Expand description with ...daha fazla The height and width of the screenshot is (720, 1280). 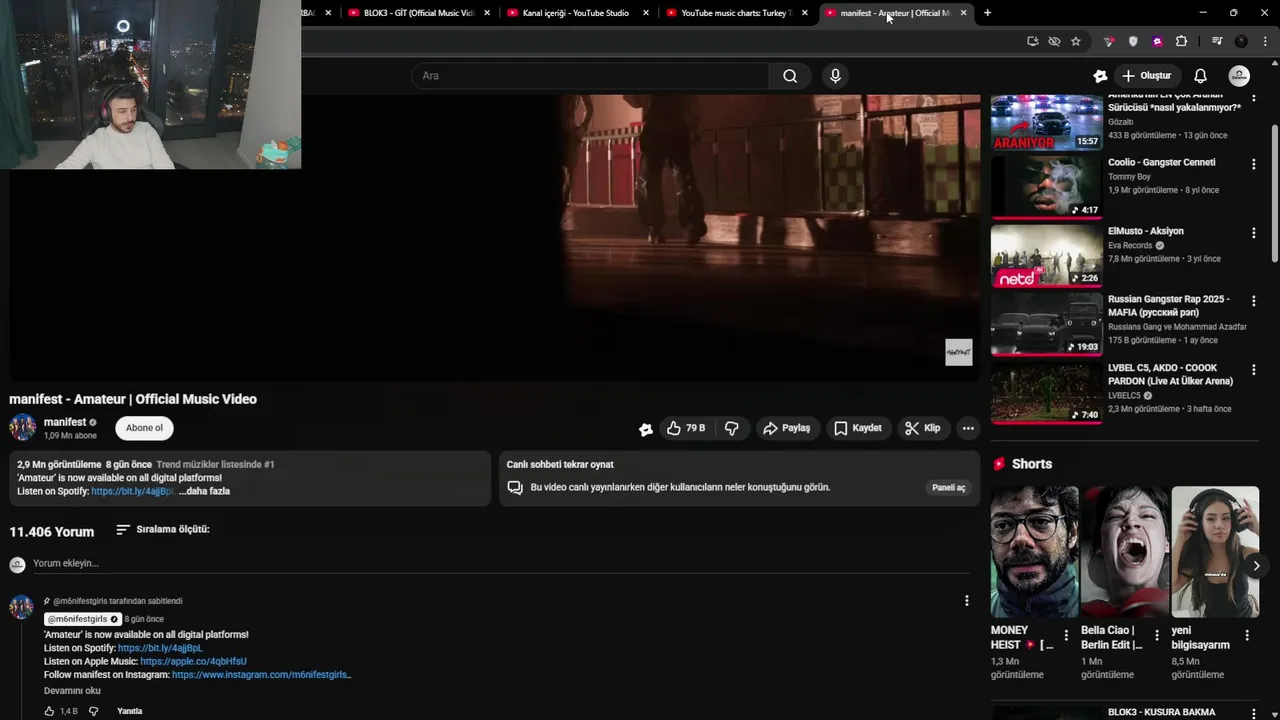205,491
